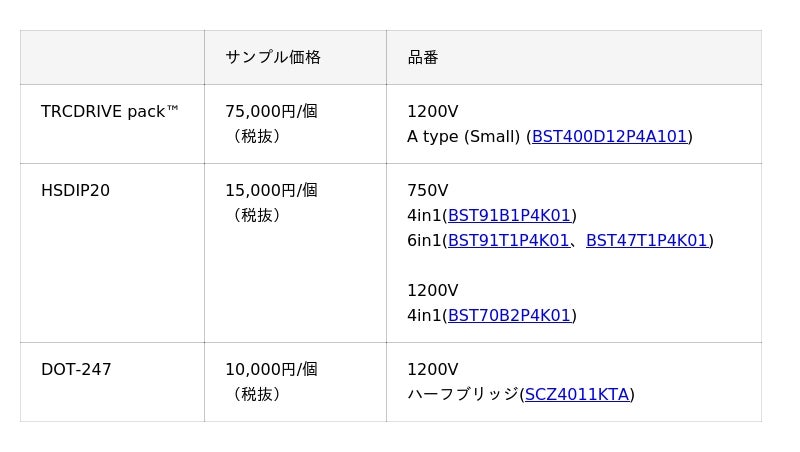Screen dimensions: 800x452
Task: Open the SCZ4011KTA part link
Action: (x=577, y=395)
